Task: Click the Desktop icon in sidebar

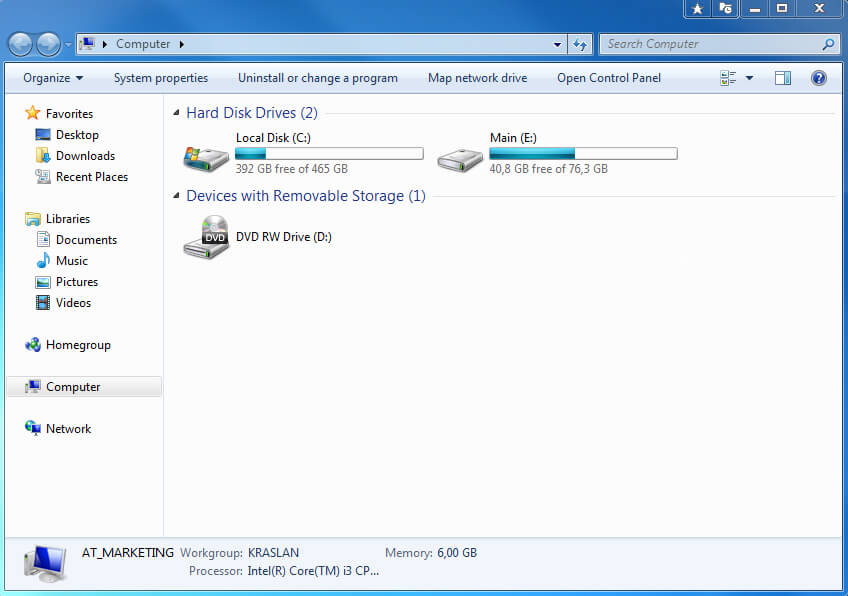Action: 43,135
